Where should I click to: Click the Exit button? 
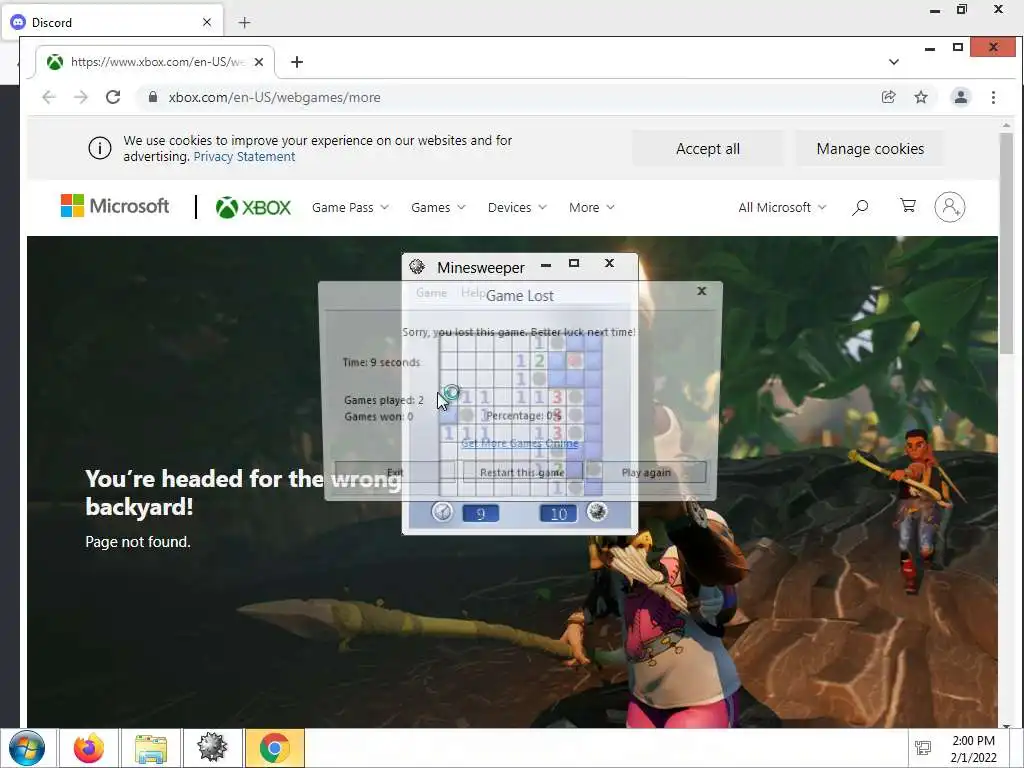coord(395,472)
